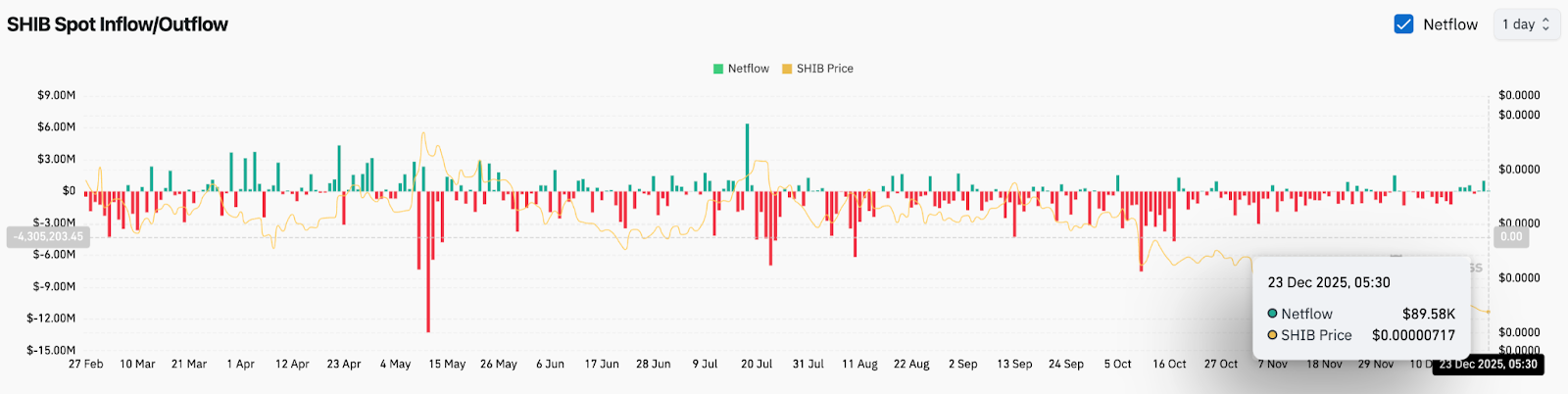Screen dimensions: 1568x394
Task: Click the Netflow label beside the checkbox
Action: pos(1449,25)
